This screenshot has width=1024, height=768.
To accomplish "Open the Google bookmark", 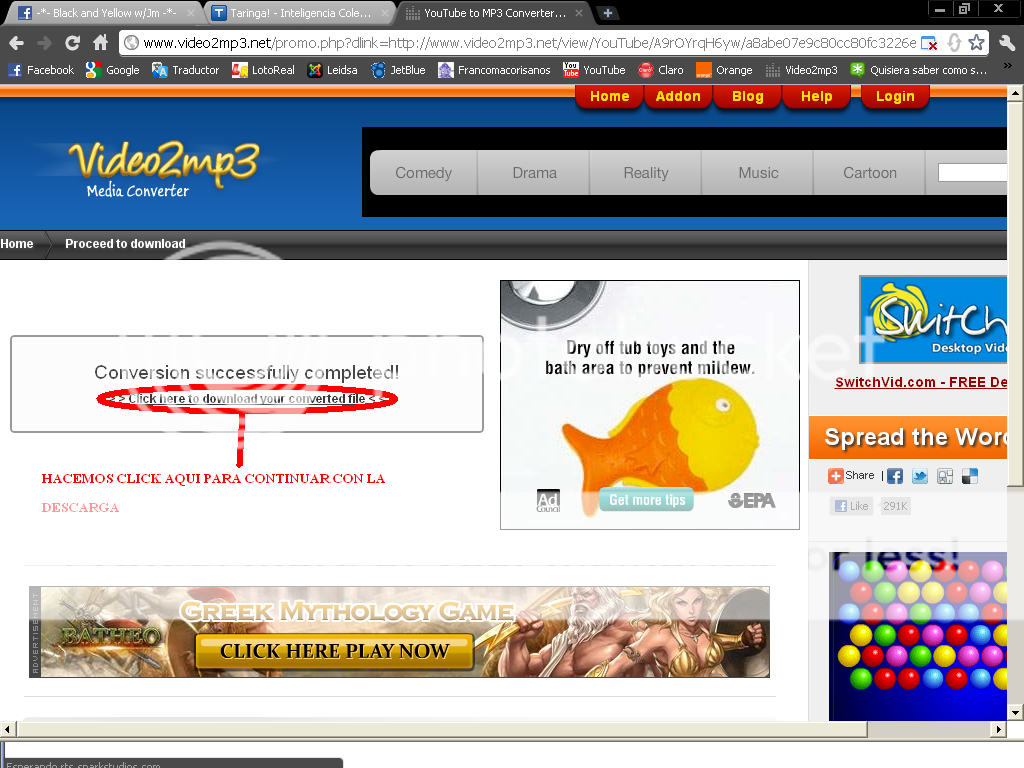I will pos(112,70).
